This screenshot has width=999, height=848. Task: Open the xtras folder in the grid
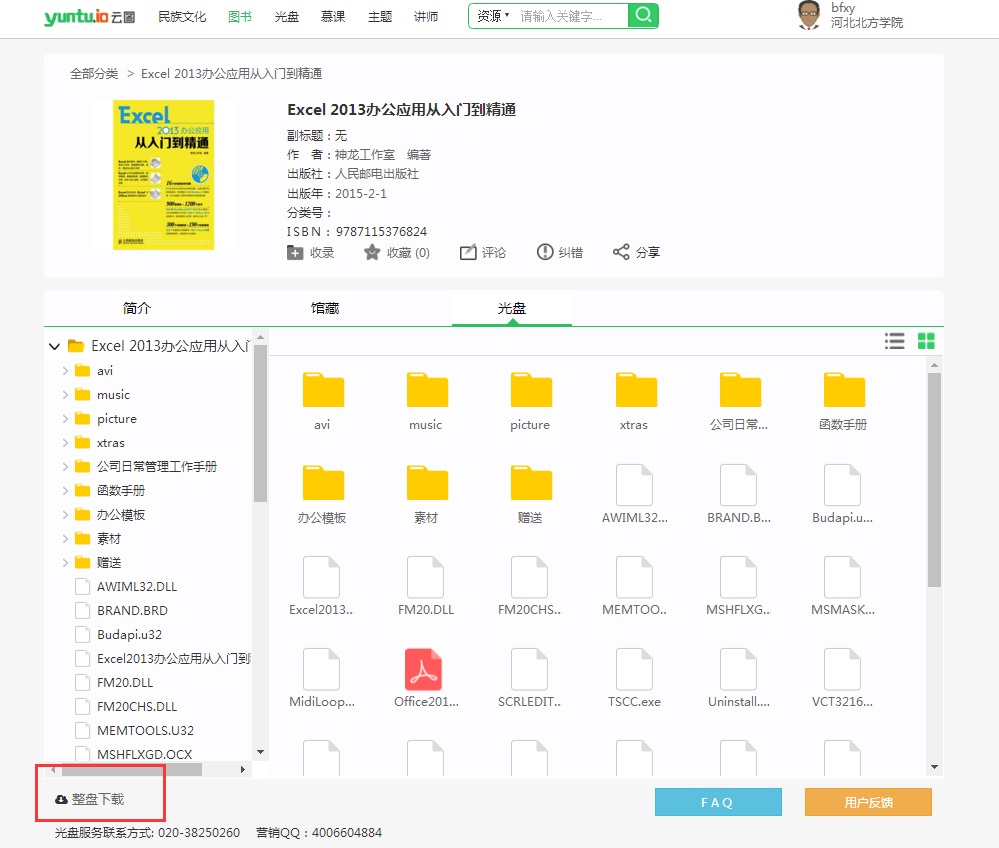click(x=635, y=389)
